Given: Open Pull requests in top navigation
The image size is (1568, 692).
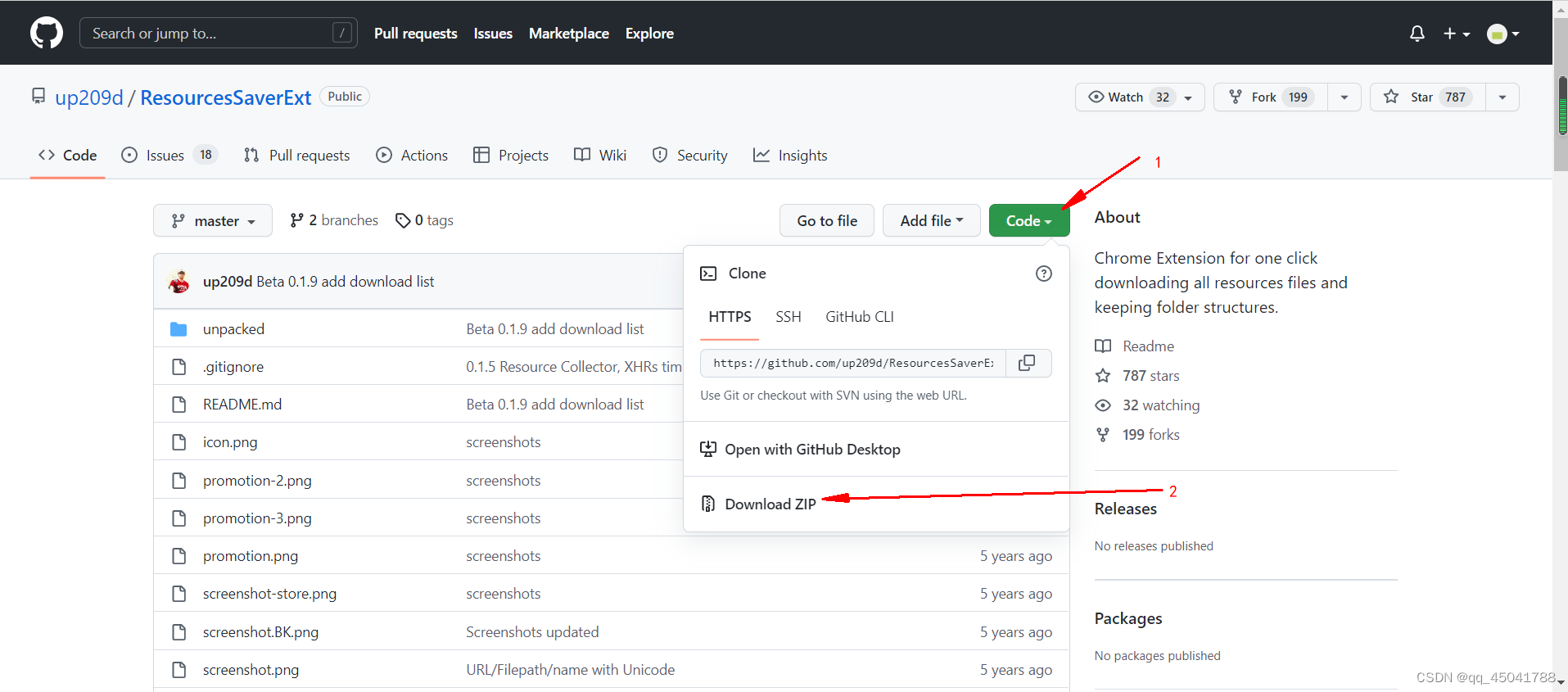Looking at the screenshot, I should [416, 34].
